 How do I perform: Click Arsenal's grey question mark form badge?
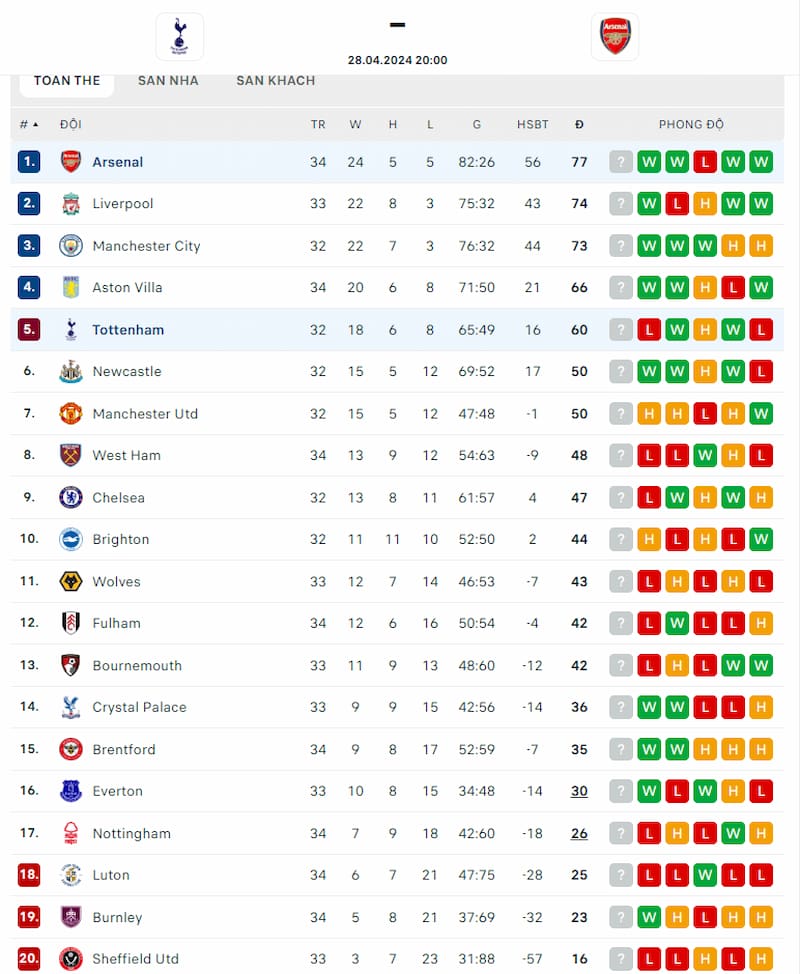coord(621,162)
